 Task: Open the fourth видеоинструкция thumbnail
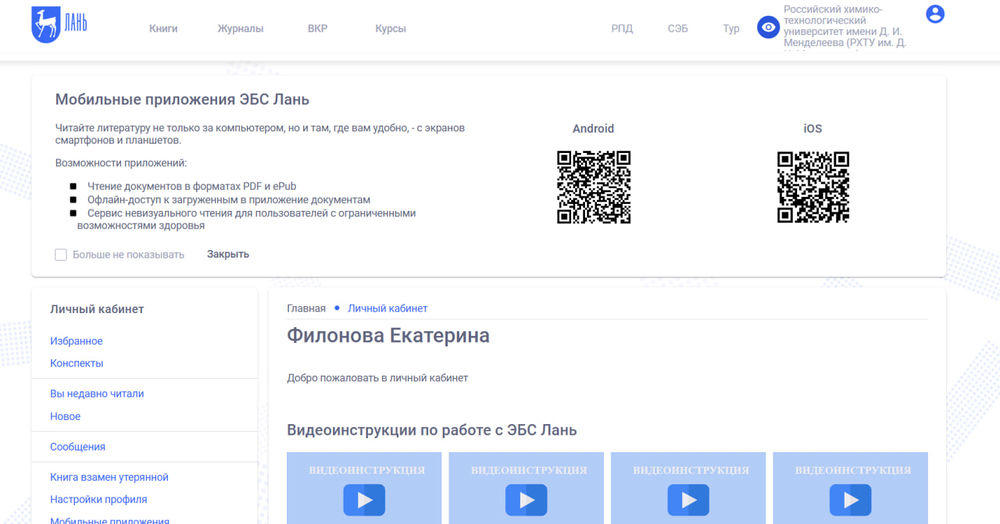[850, 490]
